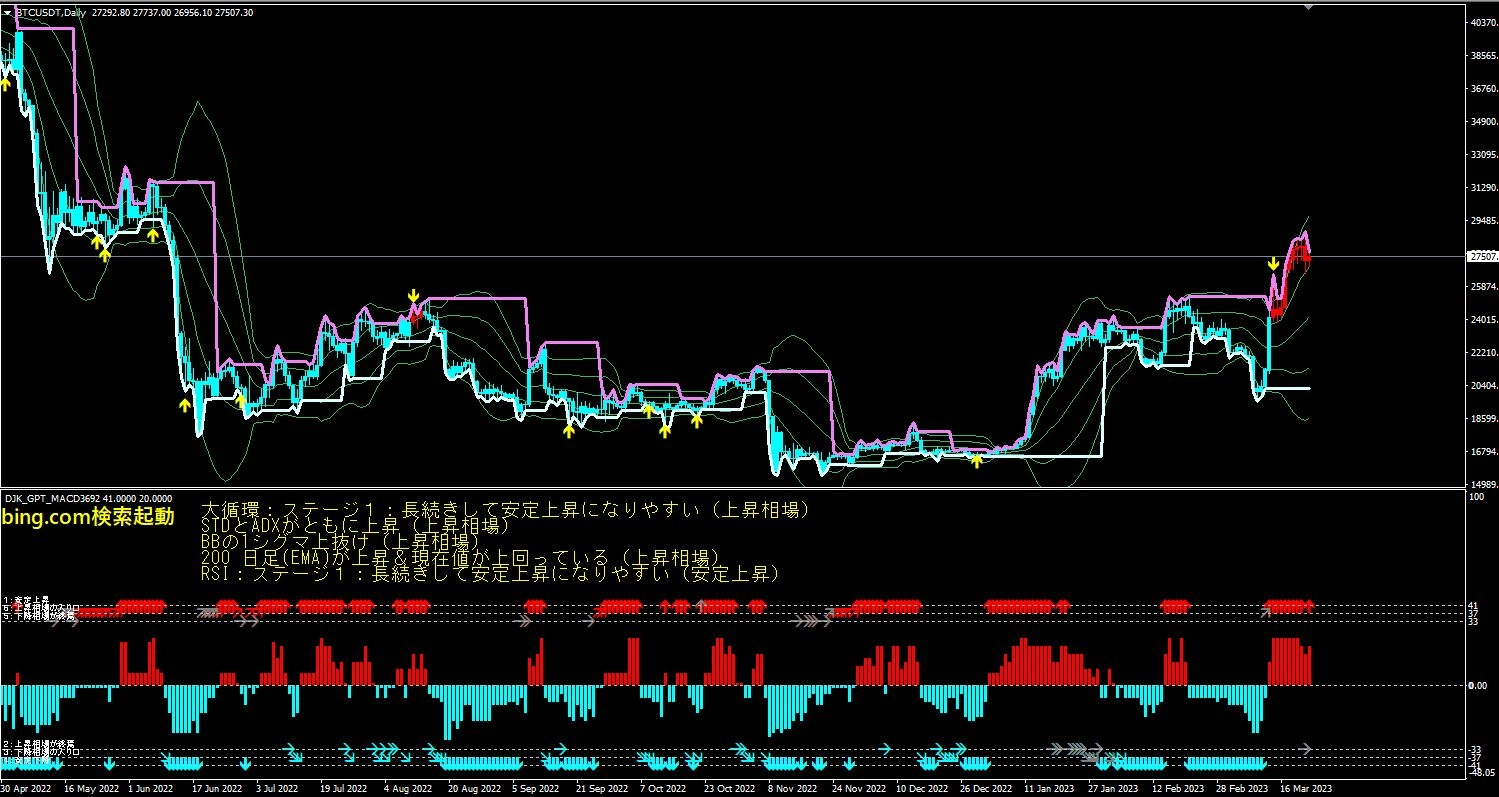Click the 28 Feb 2023 date label
This screenshot has width=1499, height=797.
point(1241,788)
